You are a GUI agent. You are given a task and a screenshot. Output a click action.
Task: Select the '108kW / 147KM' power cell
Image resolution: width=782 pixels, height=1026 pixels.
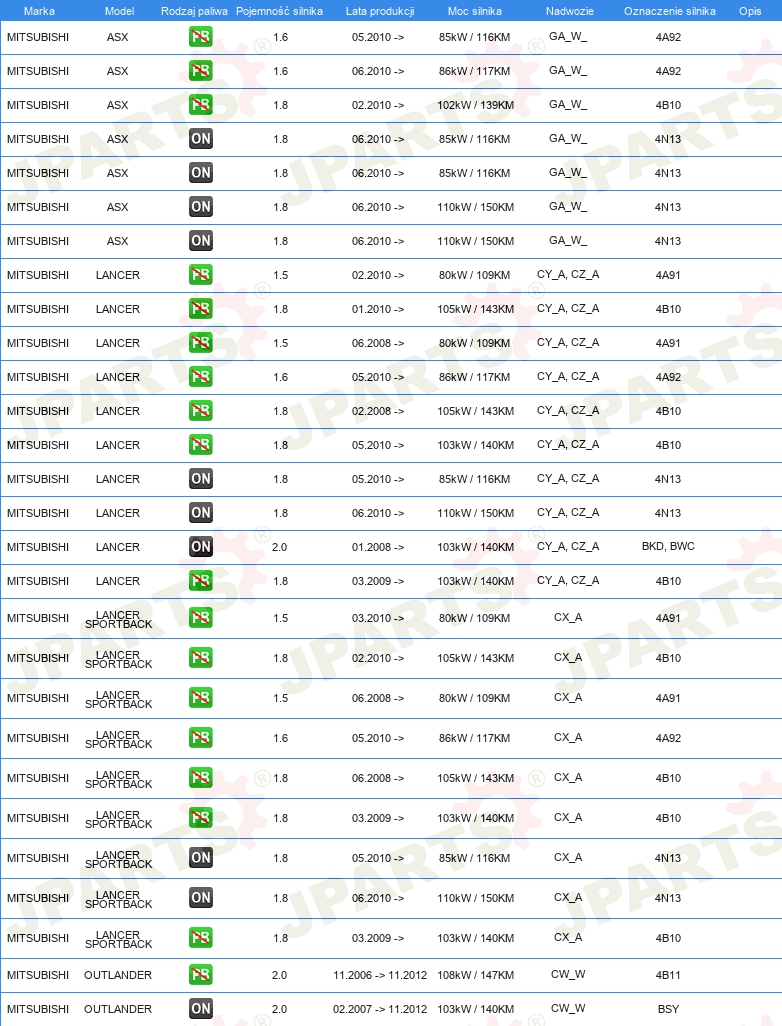click(x=475, y=975)
